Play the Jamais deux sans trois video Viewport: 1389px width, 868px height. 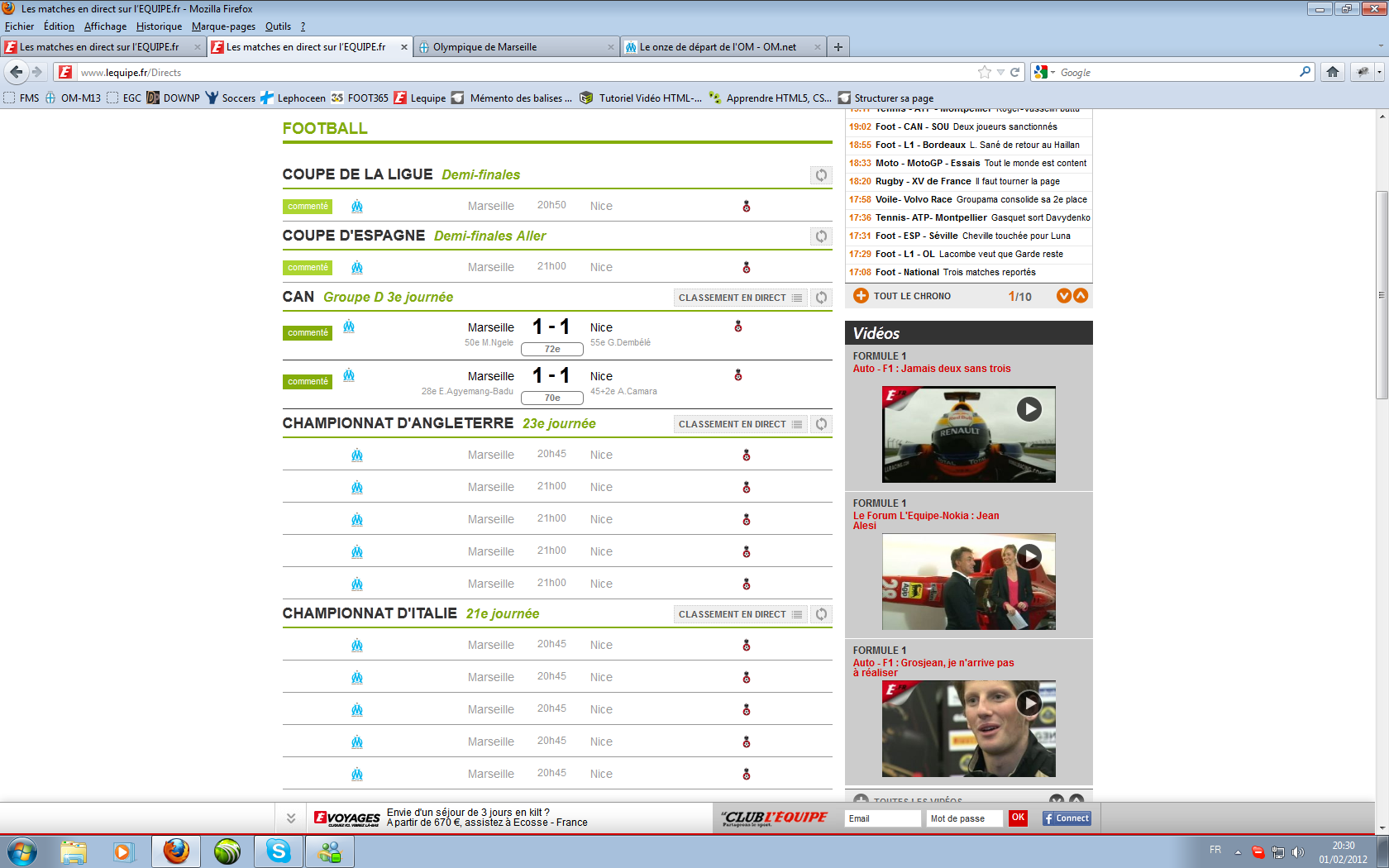point(1029,408)
